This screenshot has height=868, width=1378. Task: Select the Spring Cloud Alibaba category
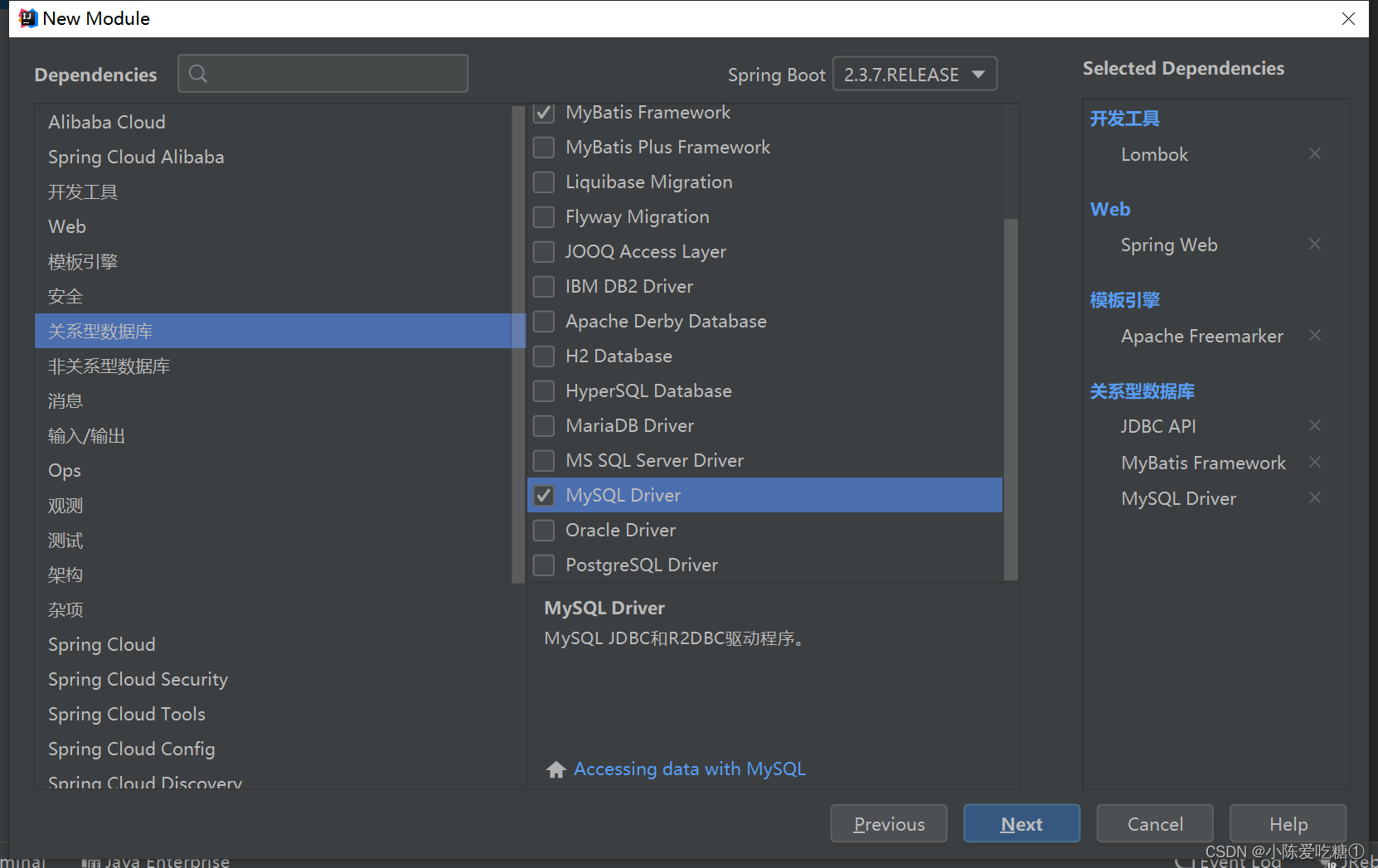(x=274, y=157)
